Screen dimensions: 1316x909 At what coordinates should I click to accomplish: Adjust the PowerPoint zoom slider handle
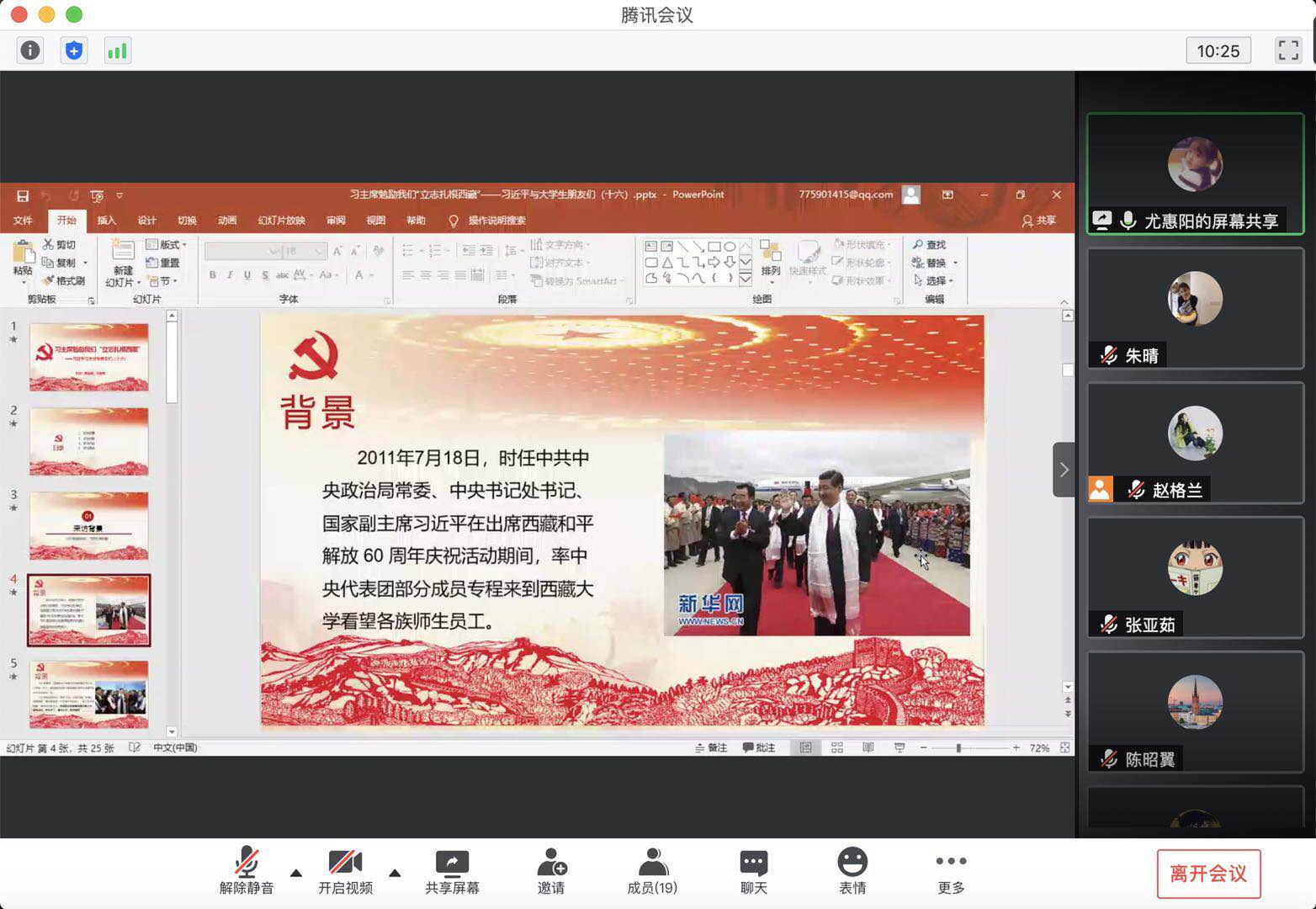click(x=958, y=747)
